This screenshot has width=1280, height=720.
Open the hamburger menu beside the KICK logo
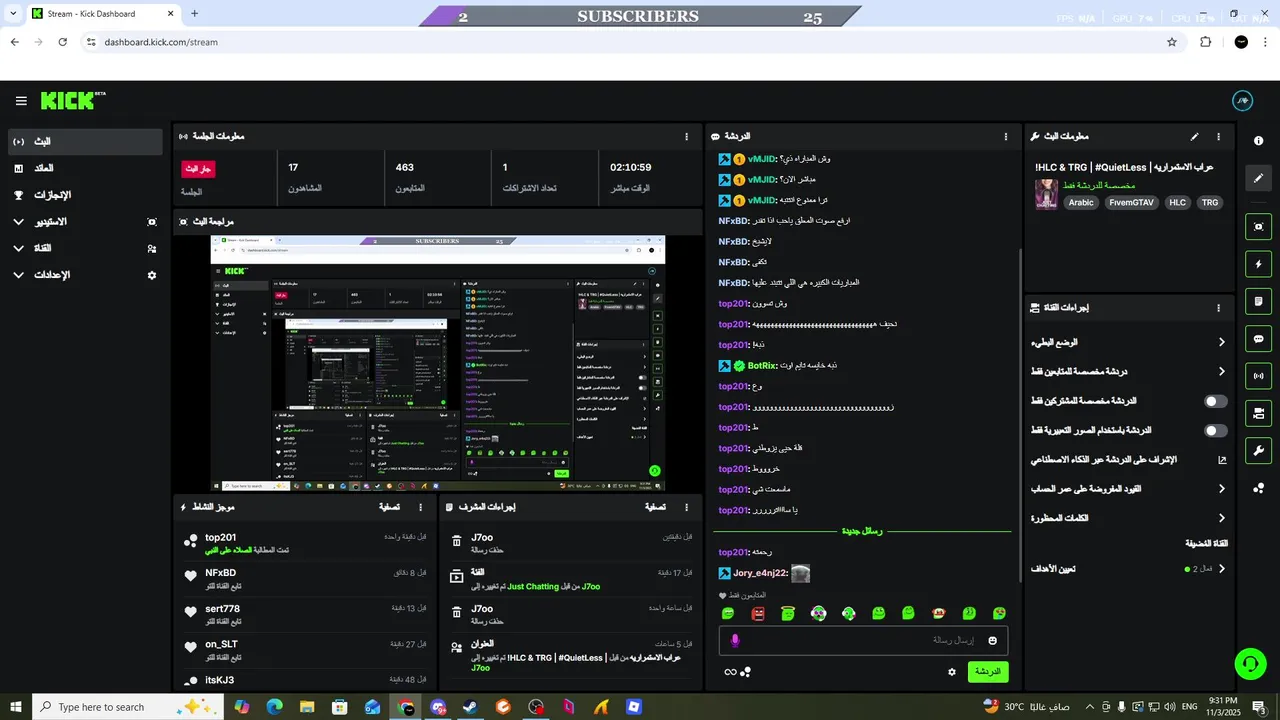click(x=21, y=101)
